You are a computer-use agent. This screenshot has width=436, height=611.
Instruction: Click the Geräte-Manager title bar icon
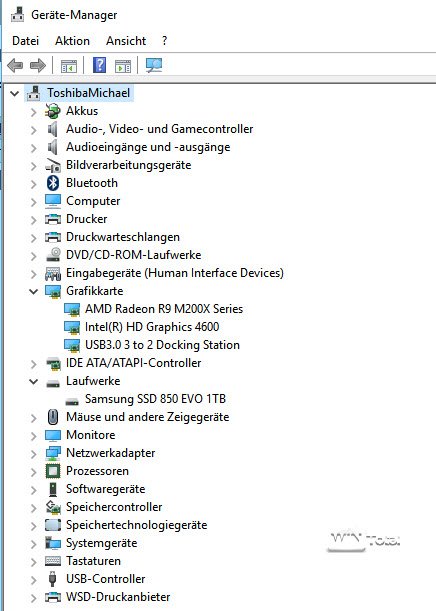18,14
